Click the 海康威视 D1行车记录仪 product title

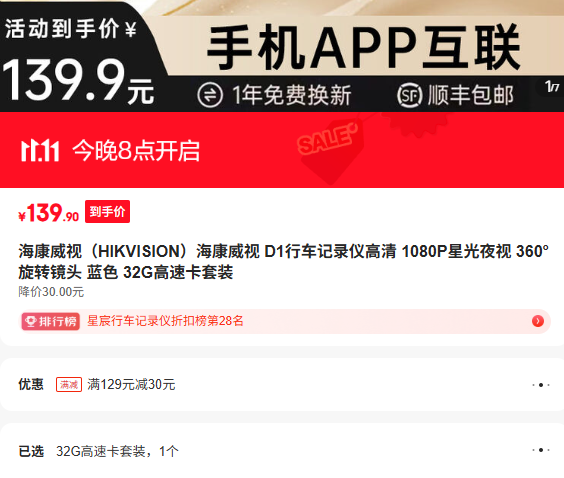[283, 261]
